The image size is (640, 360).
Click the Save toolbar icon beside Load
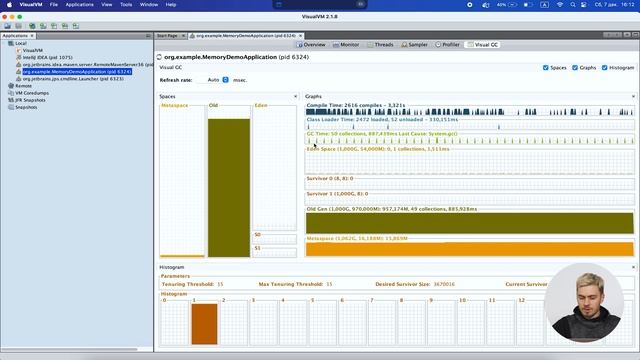click(x=18, y=26)
